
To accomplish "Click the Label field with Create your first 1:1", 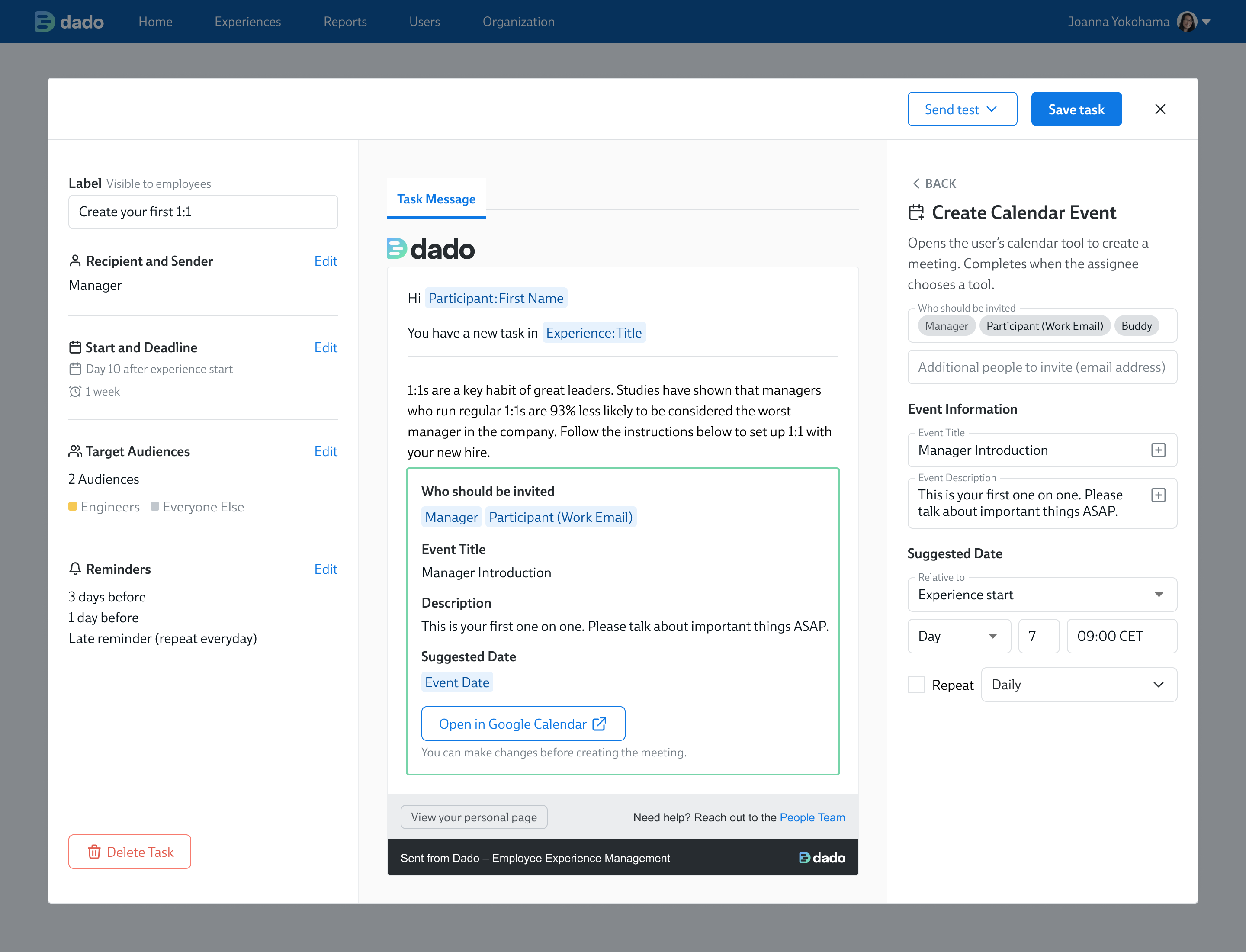I will (203, 212).
